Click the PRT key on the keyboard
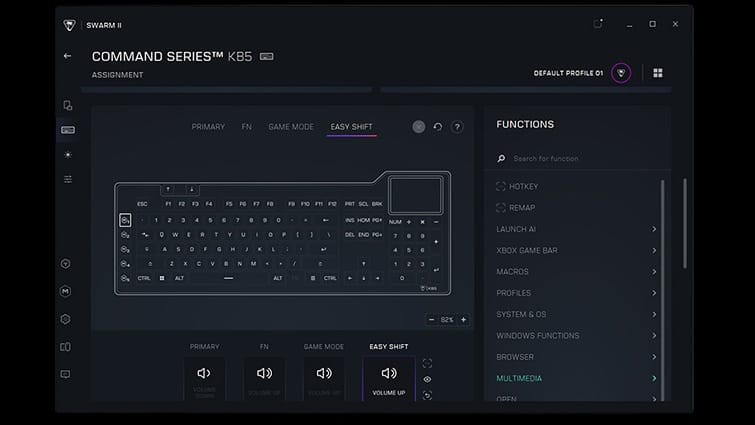 [350, 204]
